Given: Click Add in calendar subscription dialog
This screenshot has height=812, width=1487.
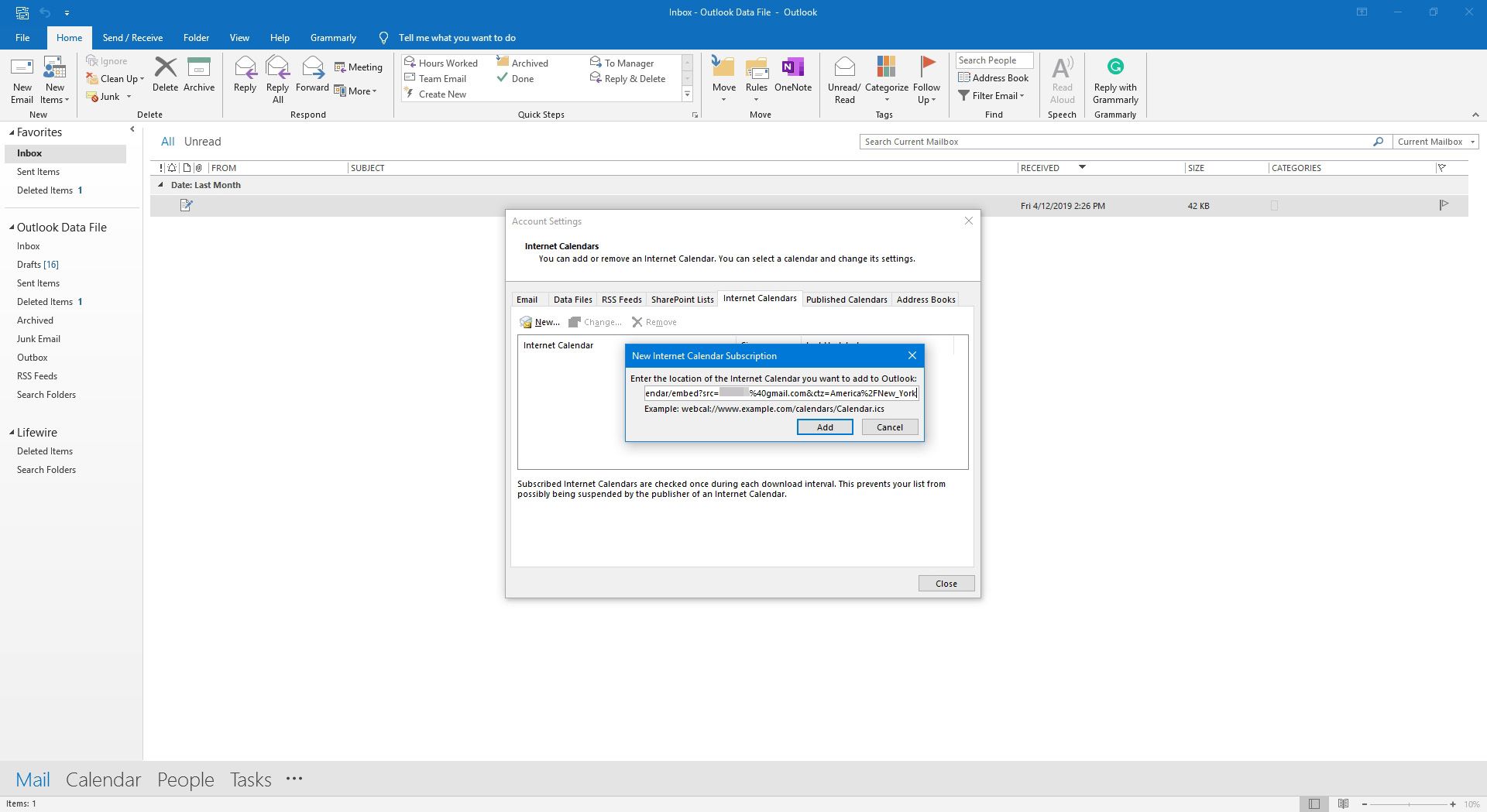Looking at the screenshot, I should pos(825,427).
